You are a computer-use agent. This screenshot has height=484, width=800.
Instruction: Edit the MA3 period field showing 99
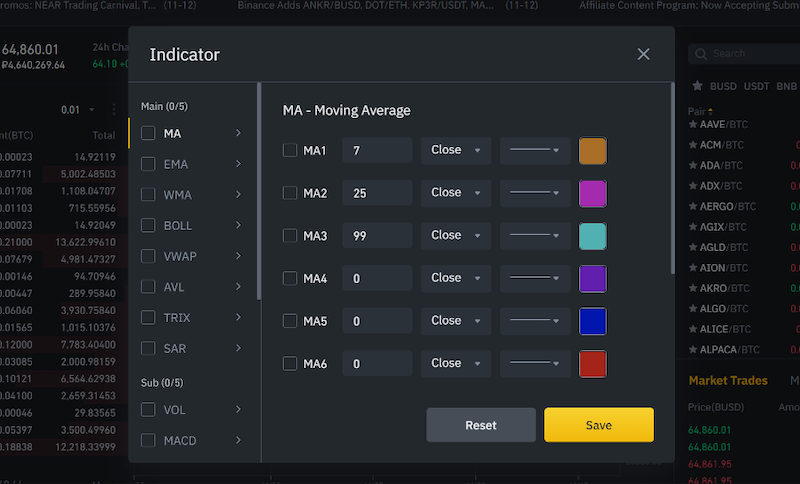[377, 235]
